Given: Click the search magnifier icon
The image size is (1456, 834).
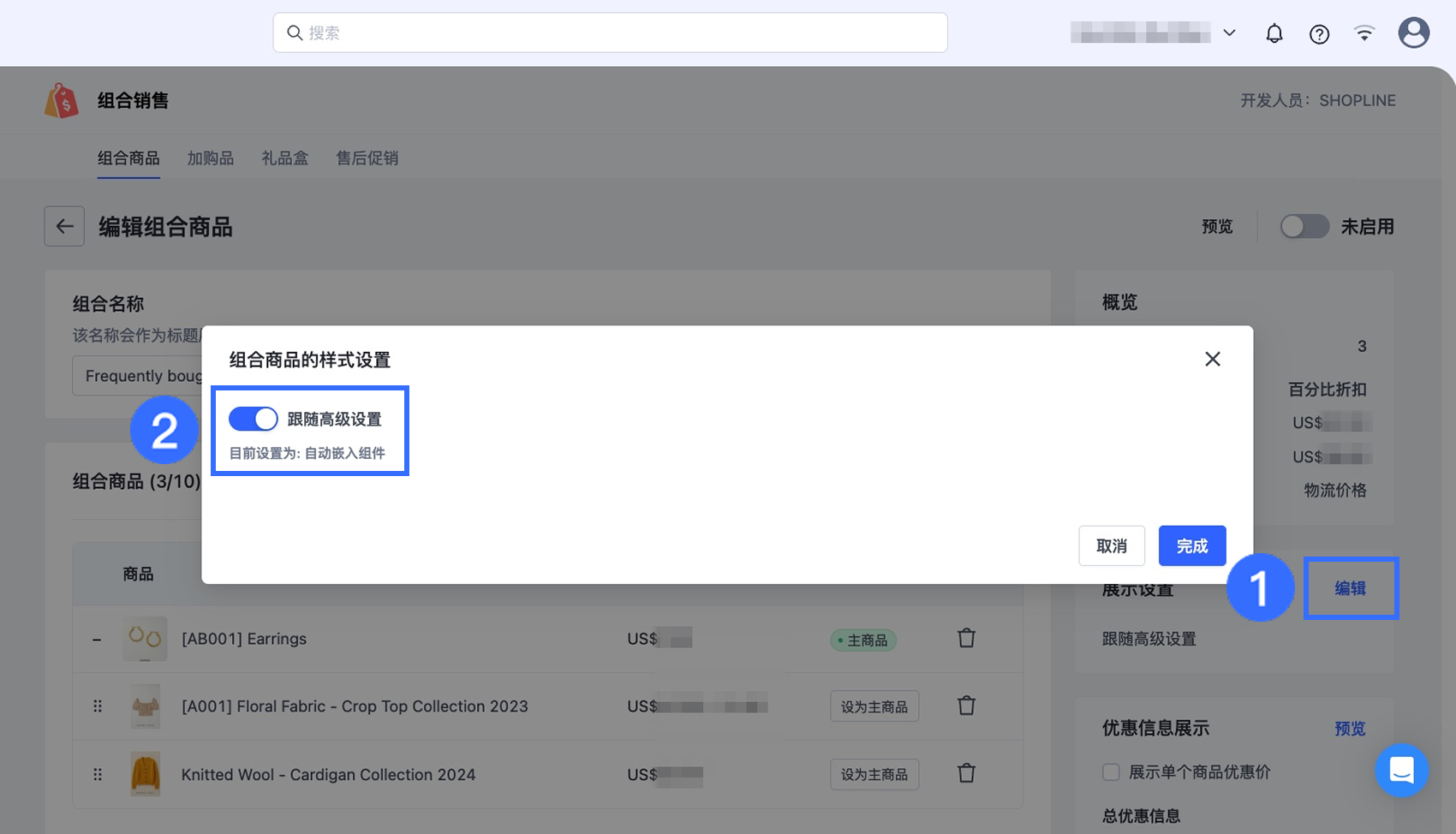Looking at the screenshot, I should 295,33.
